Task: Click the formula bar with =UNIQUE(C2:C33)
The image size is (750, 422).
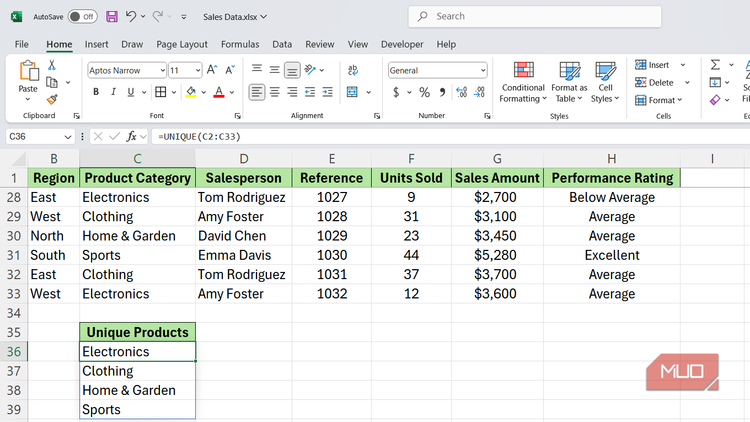Action: click(450, 136)
